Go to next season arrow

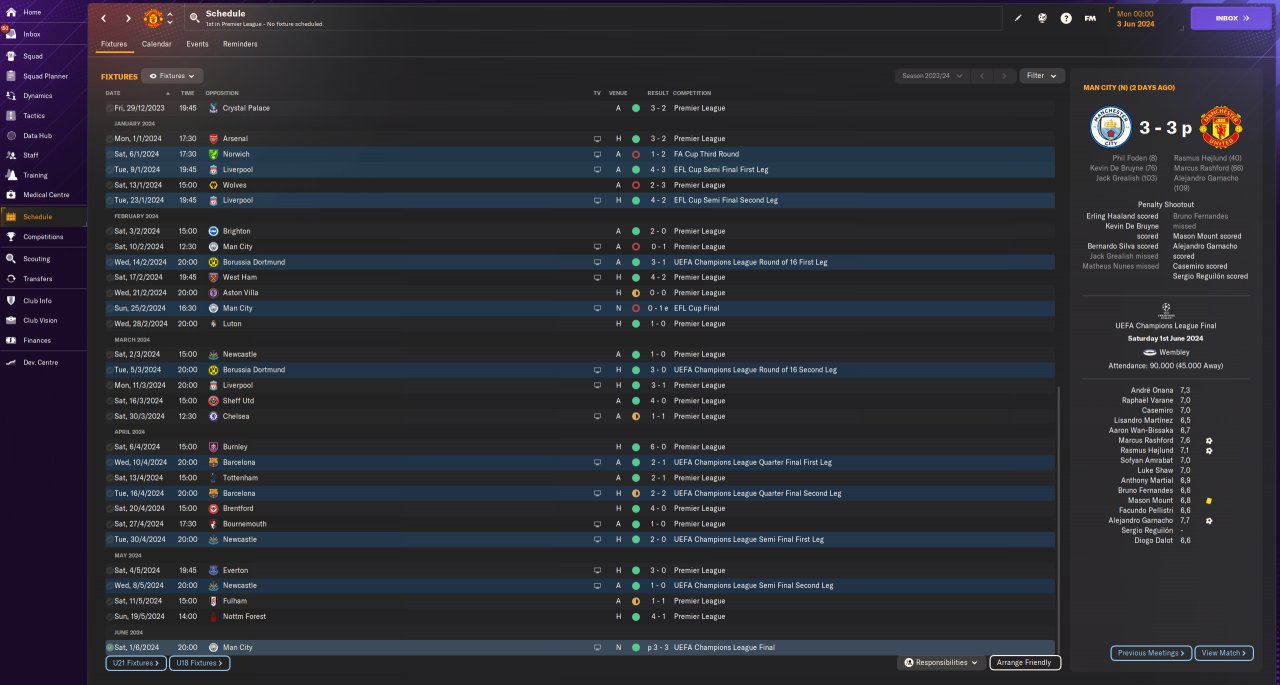pyautogui.click(x=1004, y=76)
